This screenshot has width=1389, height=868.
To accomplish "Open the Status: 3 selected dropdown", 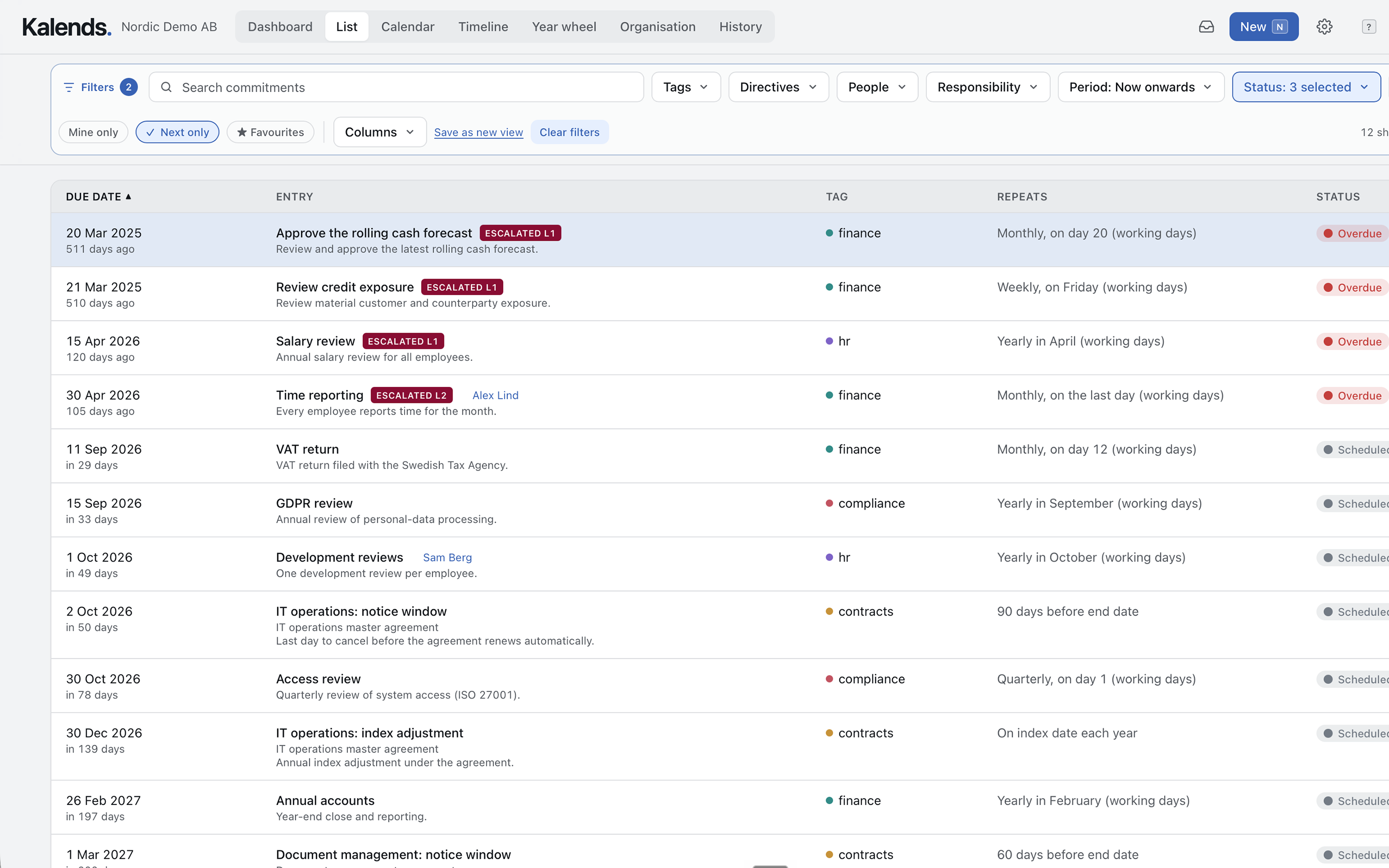I will (x=1306, y=87).
